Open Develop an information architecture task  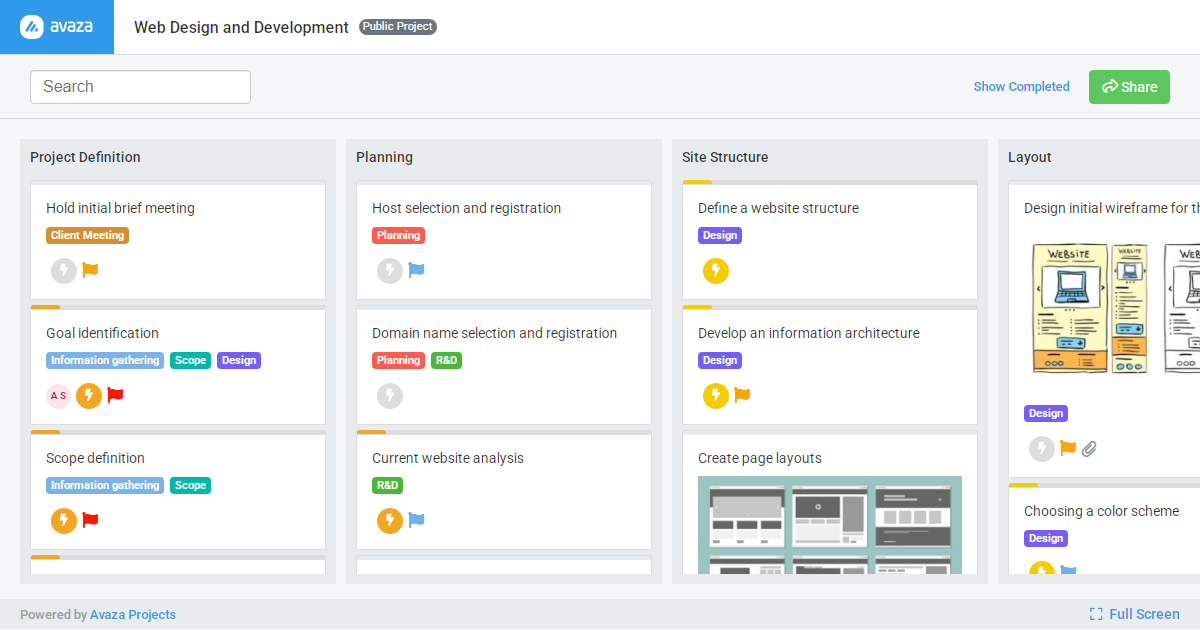pyautogui.click(x=808, y=333)
